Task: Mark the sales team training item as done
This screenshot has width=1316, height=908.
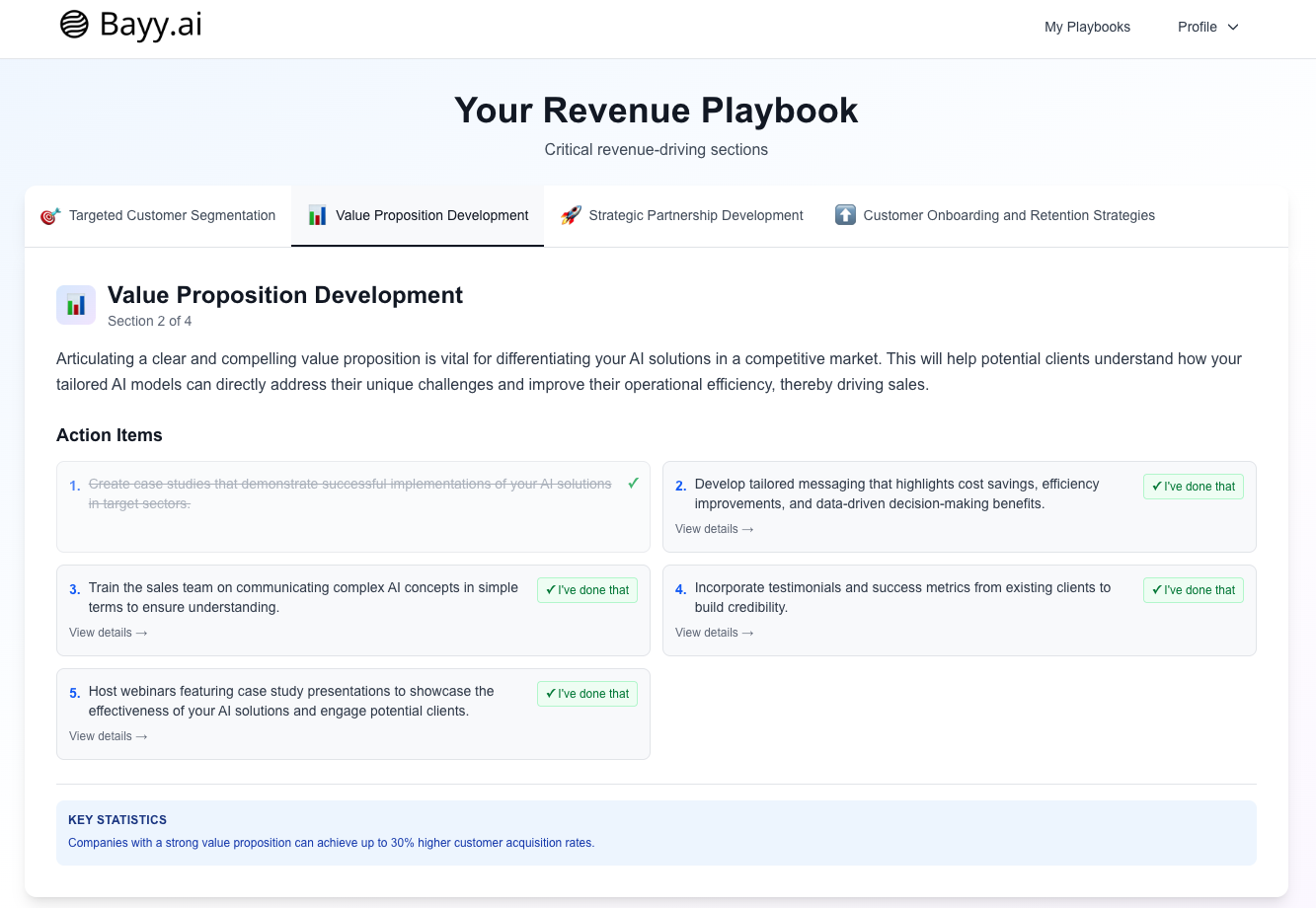Action: tap(587, 590)
